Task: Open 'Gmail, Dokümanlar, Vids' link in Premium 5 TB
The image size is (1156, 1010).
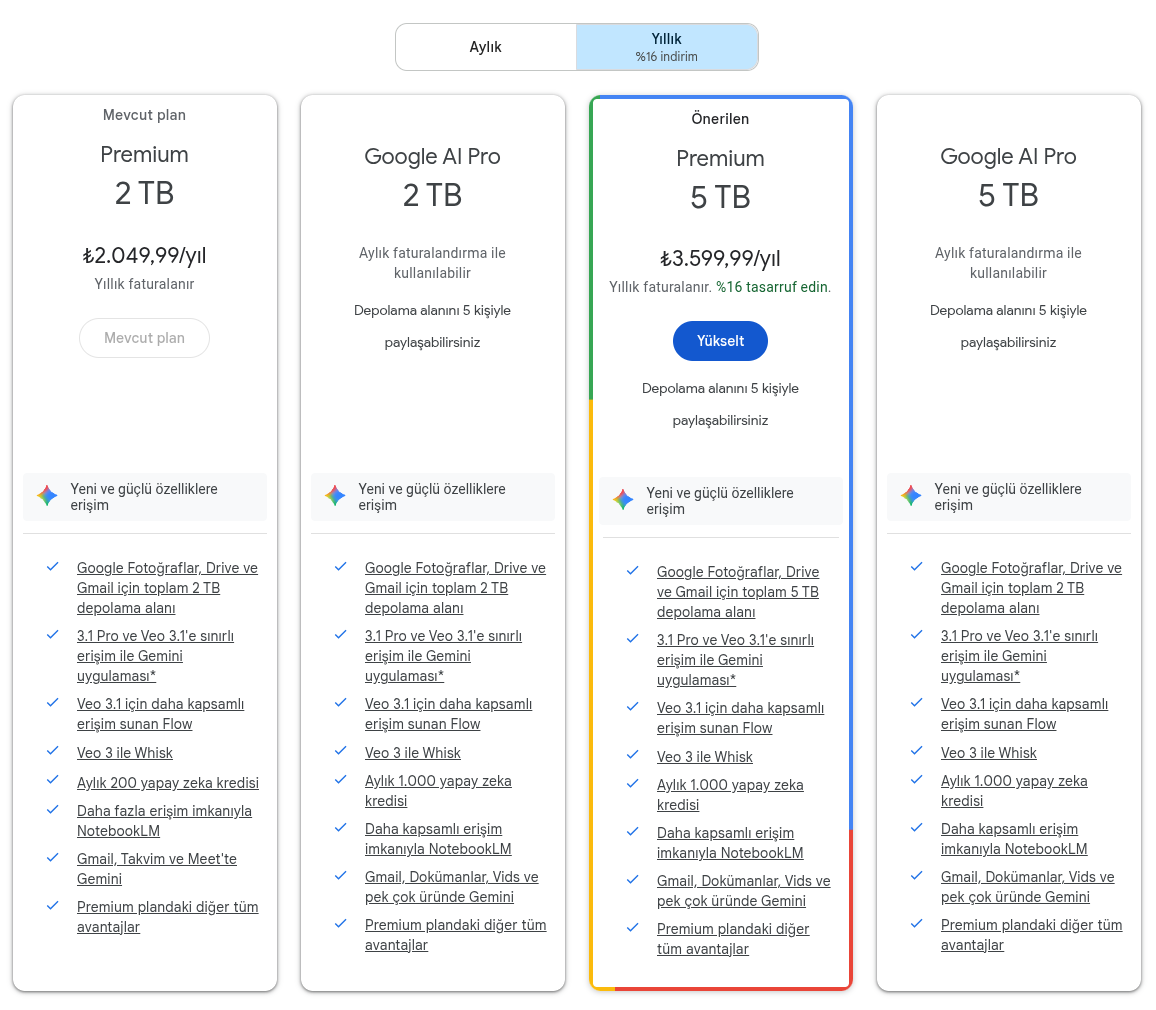Action: point(744,891)
